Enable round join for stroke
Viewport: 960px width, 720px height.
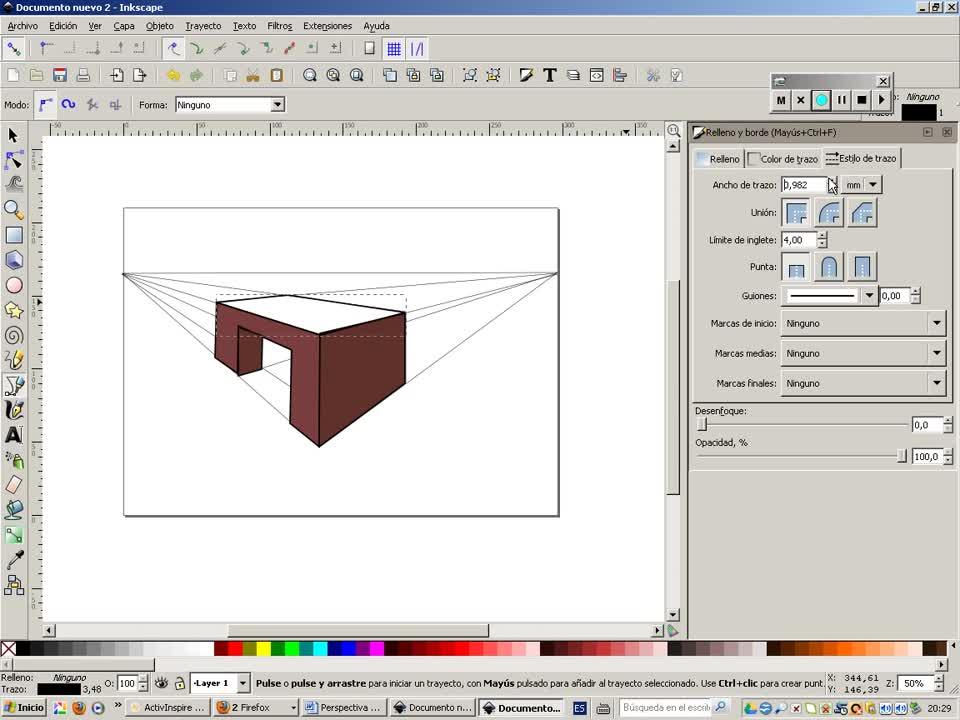point(829,212)
